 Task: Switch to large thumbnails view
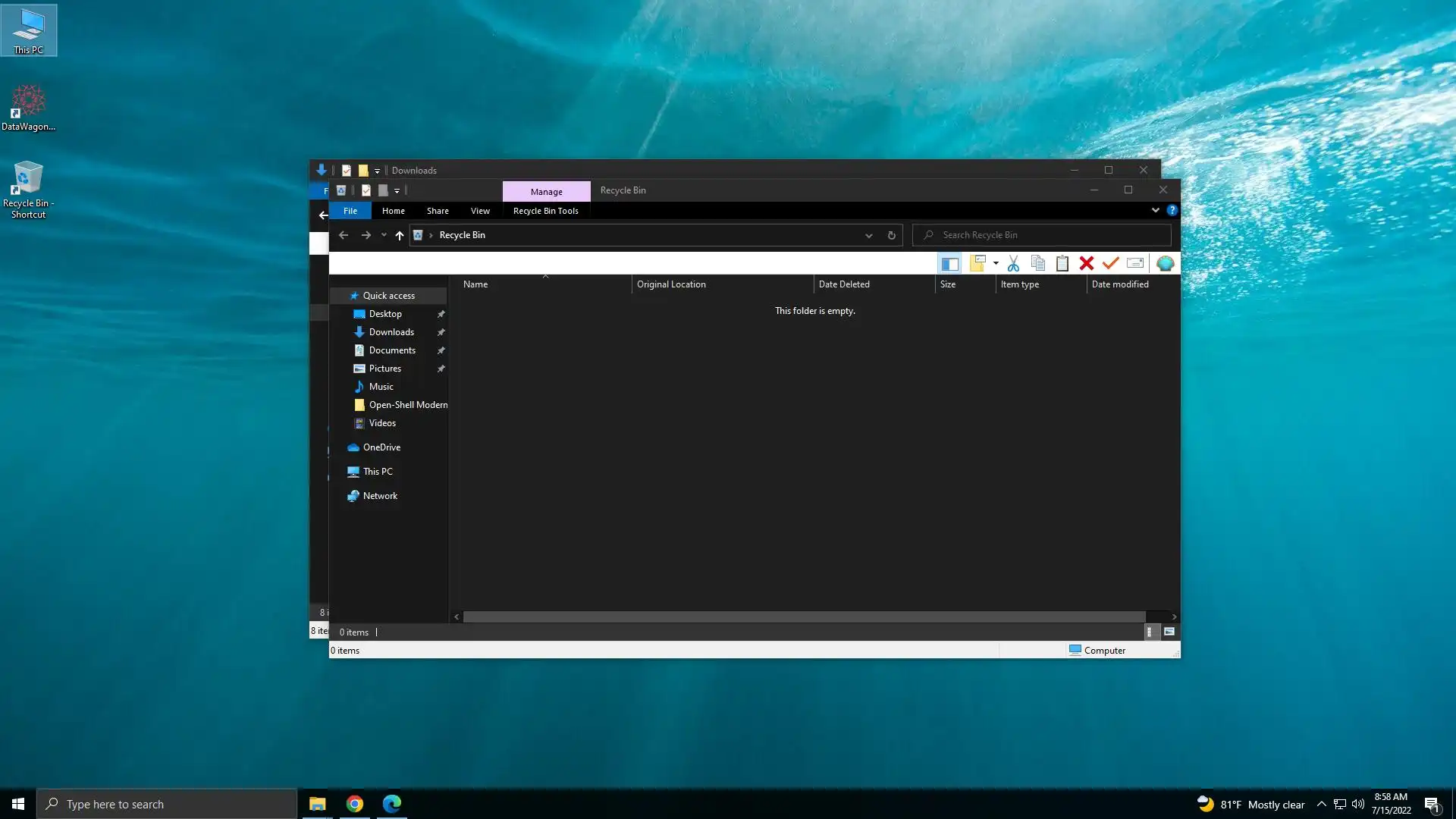(1169, 632)
